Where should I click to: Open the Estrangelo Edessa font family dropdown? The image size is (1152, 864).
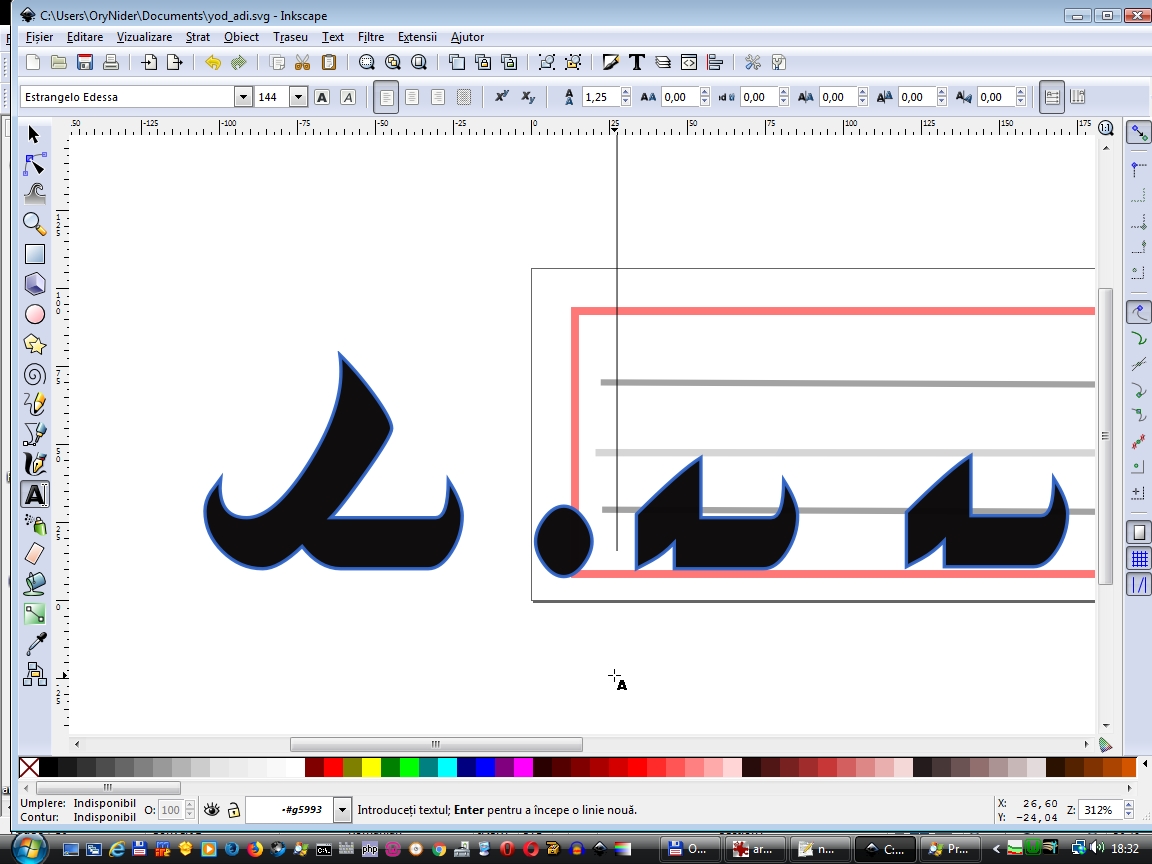[x=243, y=97]
